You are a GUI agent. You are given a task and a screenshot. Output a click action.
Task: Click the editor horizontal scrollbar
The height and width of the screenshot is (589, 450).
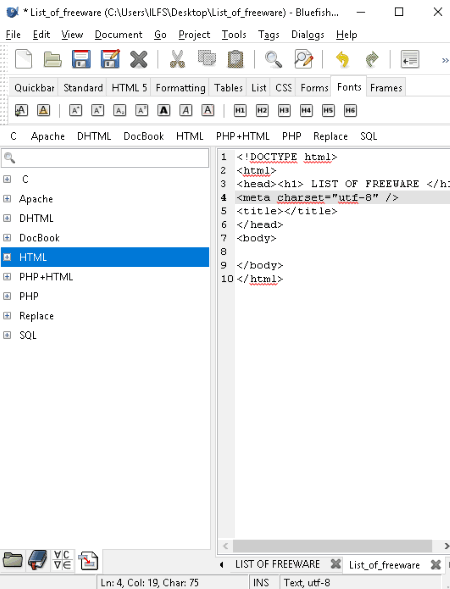tap(332, 546)
